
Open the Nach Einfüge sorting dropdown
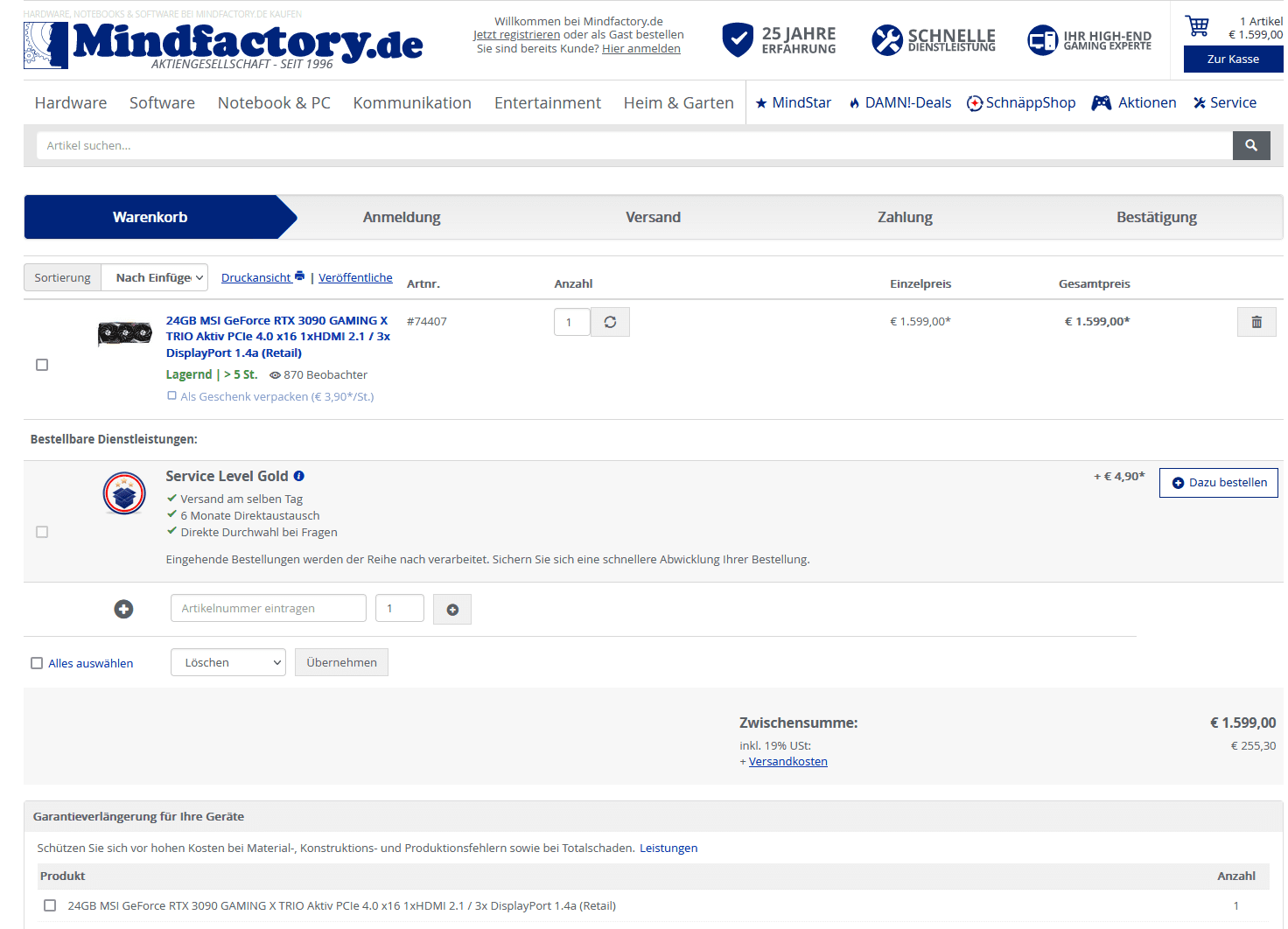(155, 277)
